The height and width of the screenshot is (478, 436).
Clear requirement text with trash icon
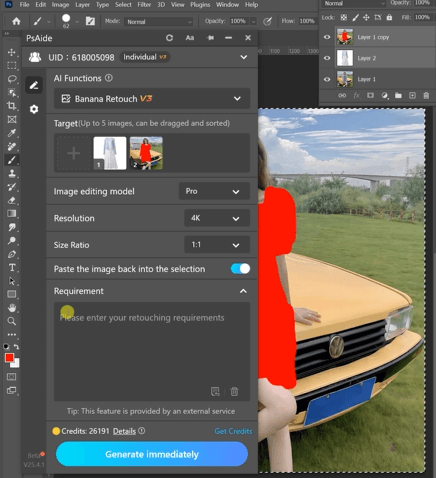[234, 391]
